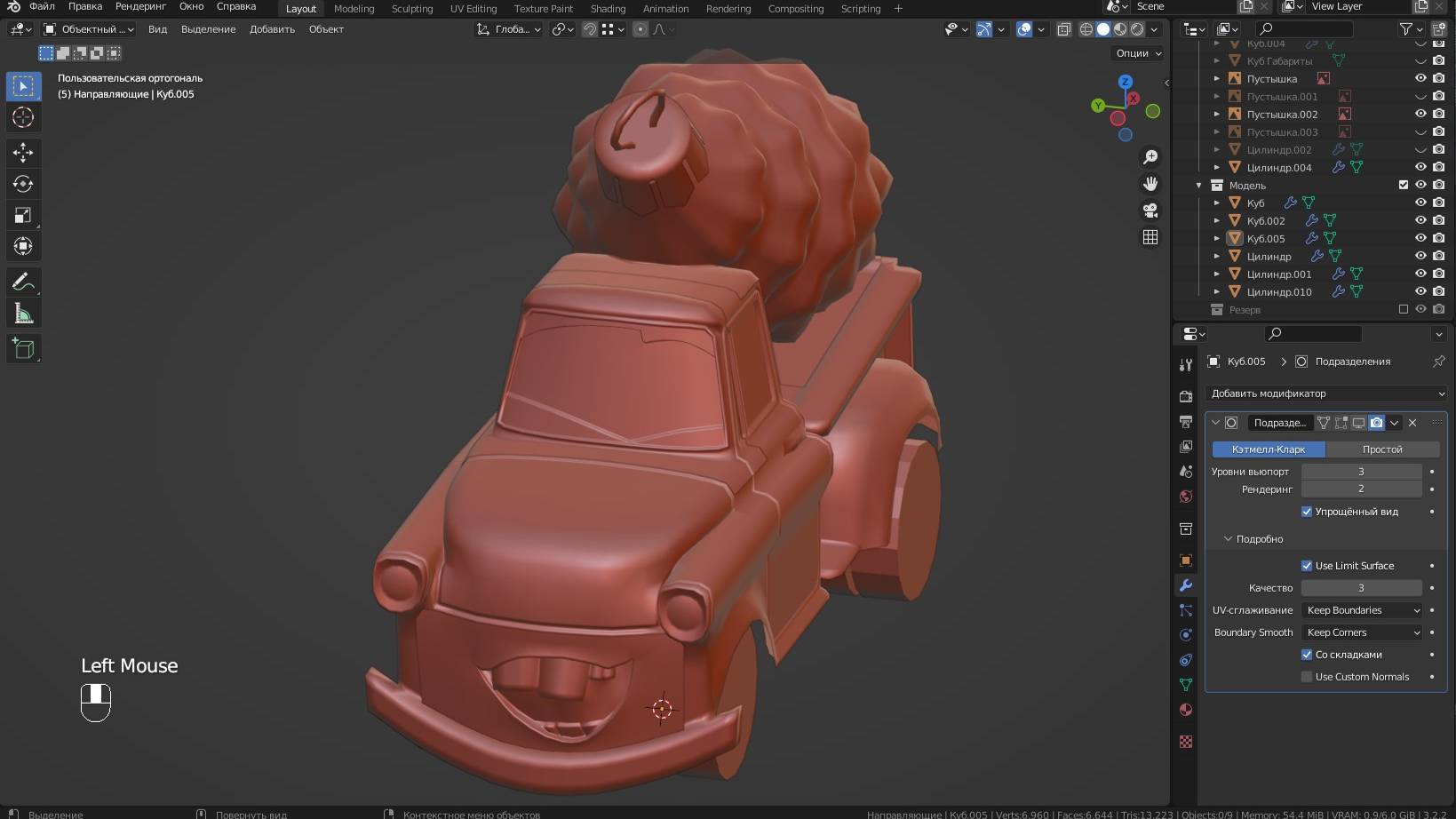This screenshot has width=1456, height=819.
Task: Open the Правка menu
Action: [x=85, y=6]
